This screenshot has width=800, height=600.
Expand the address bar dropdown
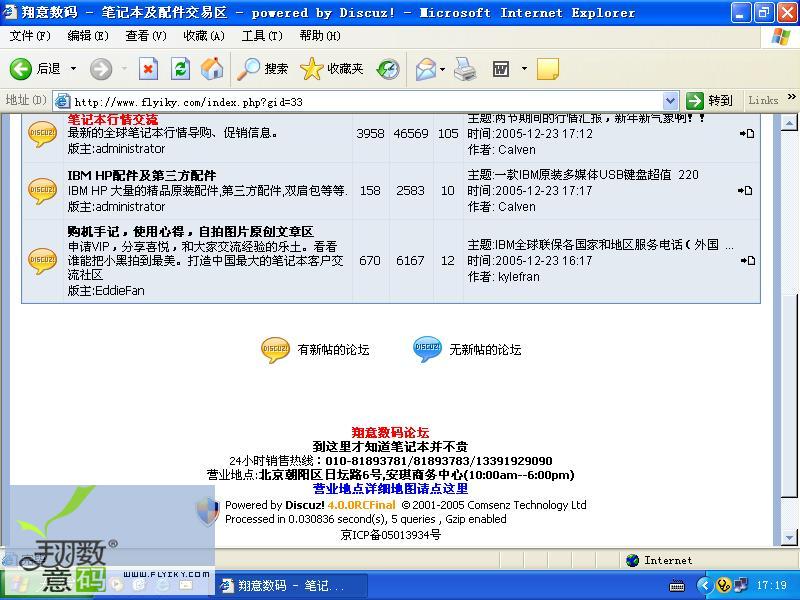pyautogui.click(x=670, y=101)
